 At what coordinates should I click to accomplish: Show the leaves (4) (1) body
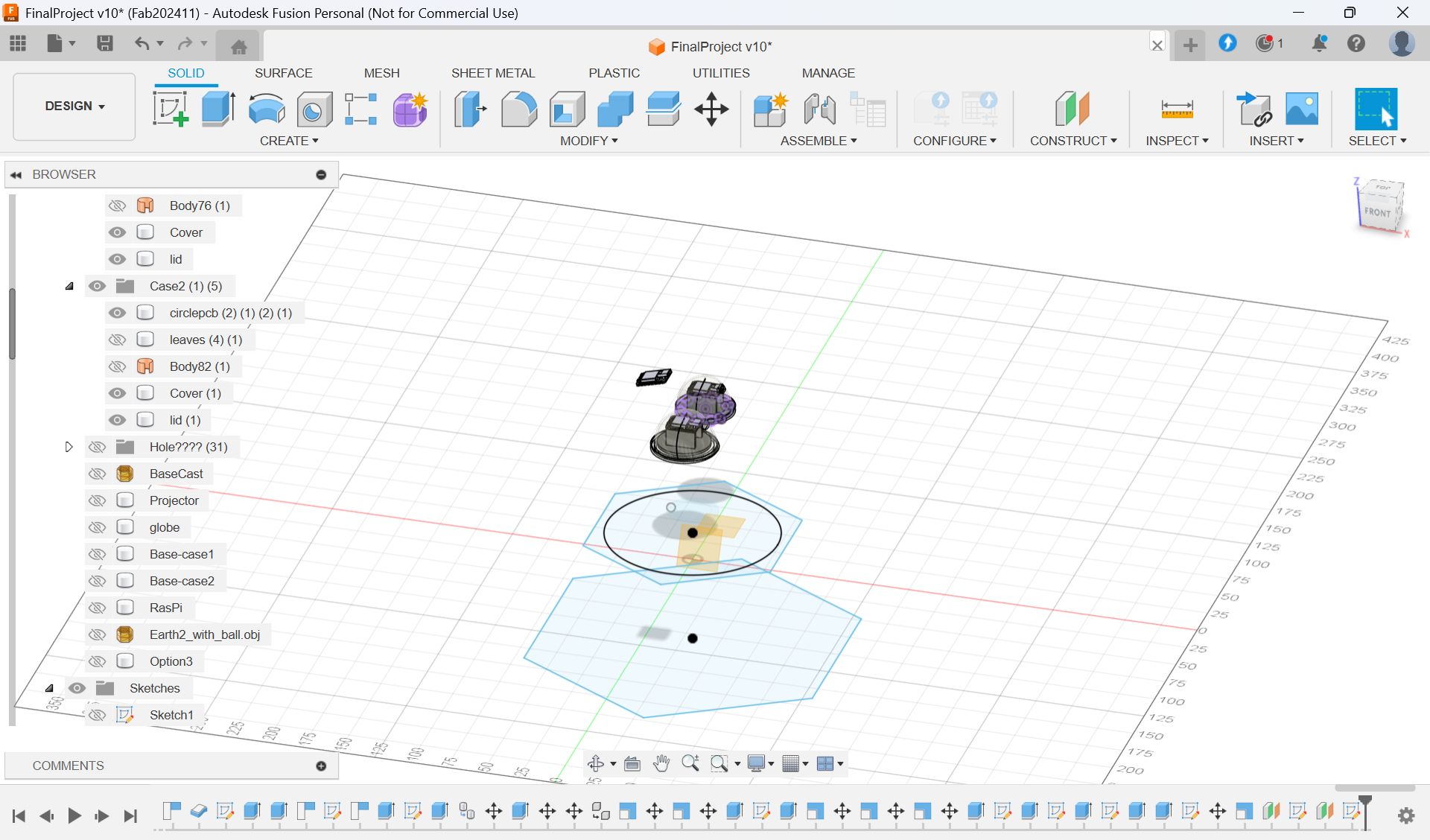(x=117, y=340)
